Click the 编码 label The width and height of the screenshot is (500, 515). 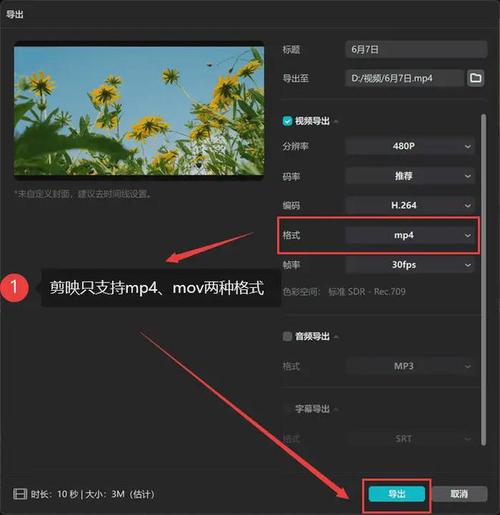click(291, 205)
